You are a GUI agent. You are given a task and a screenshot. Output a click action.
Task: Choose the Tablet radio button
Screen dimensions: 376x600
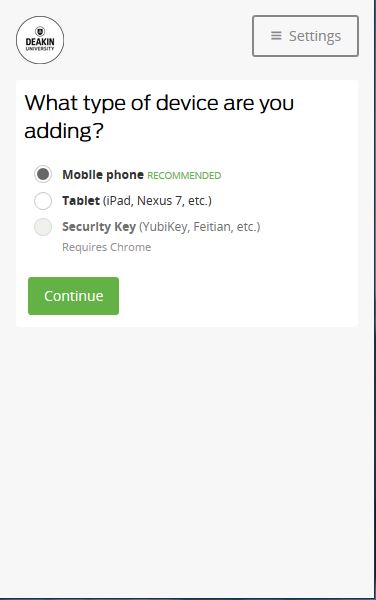point(43,201)
